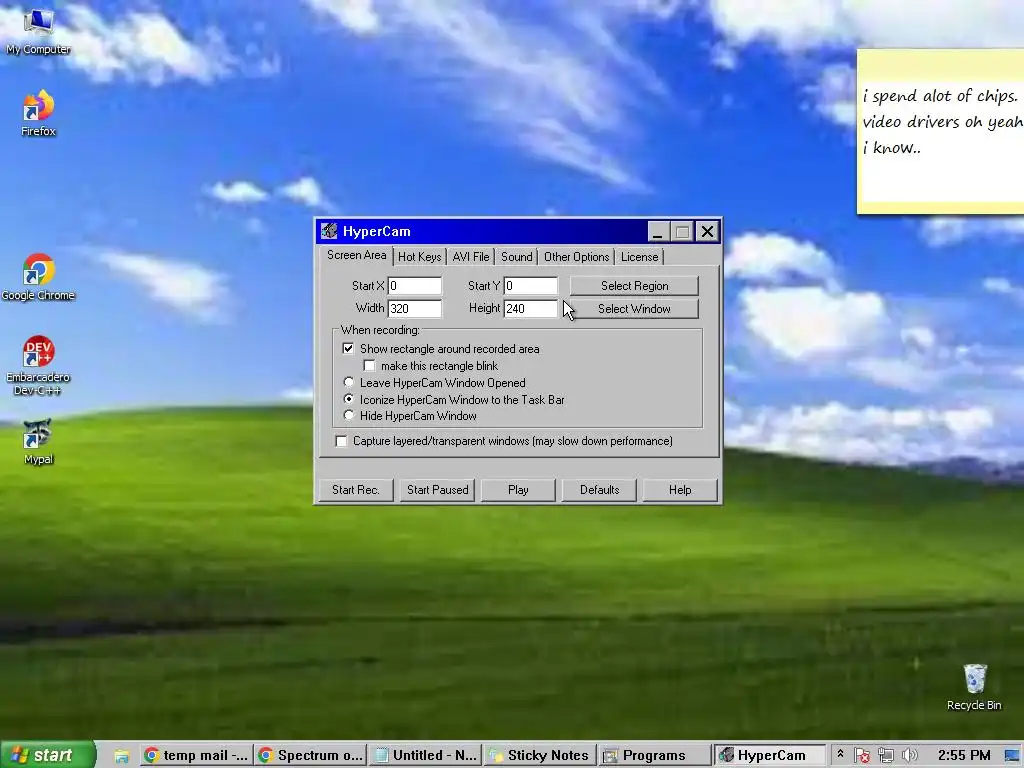Screen dimensions: 1024x768
Task: Open the Other Options tab
Action: [x=577, y=257]
